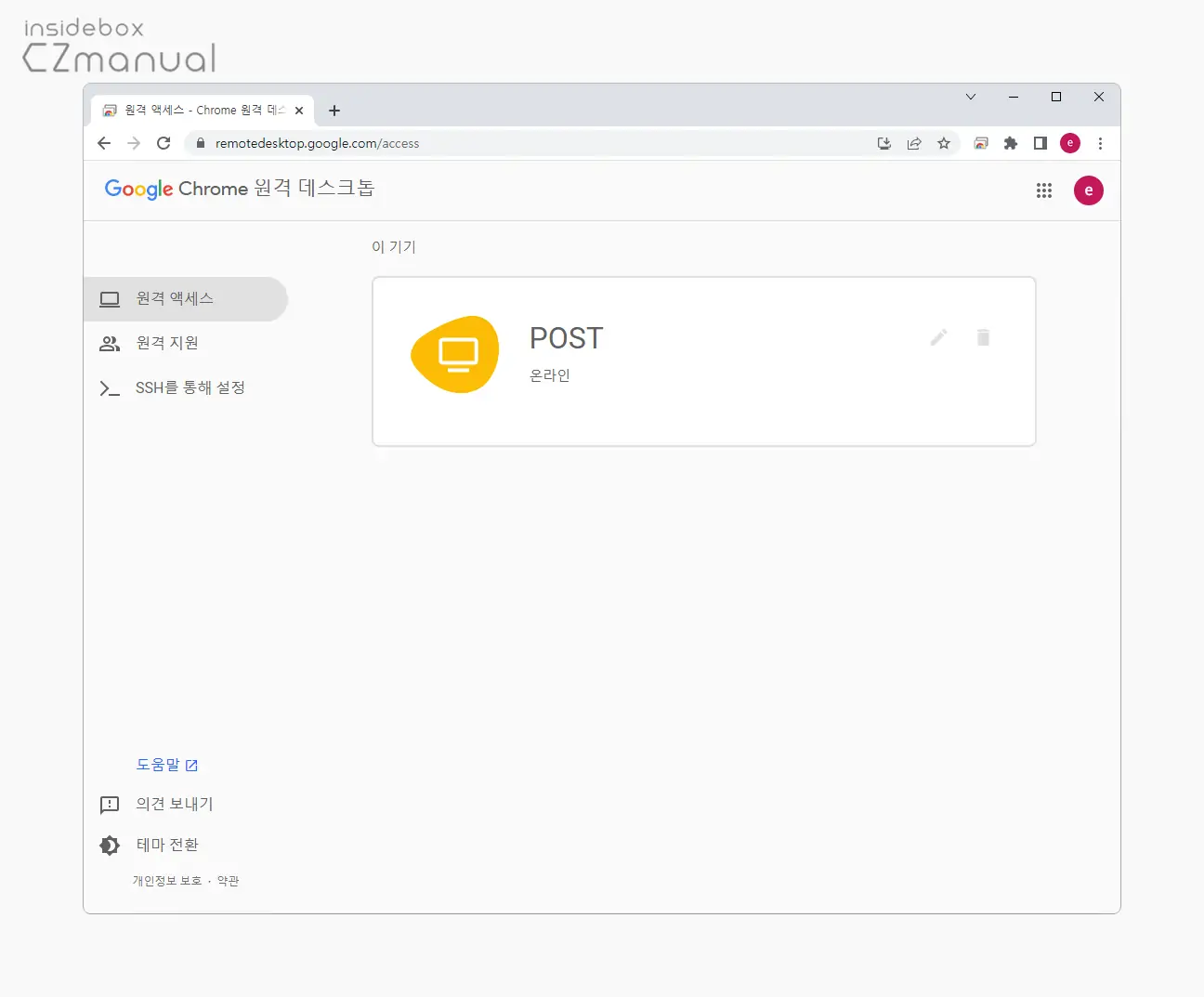The width and height of the screenshot is (1204, 997).
Task: Open SSH를 통해 설정 in the sidebar
Action: [186, 388]
